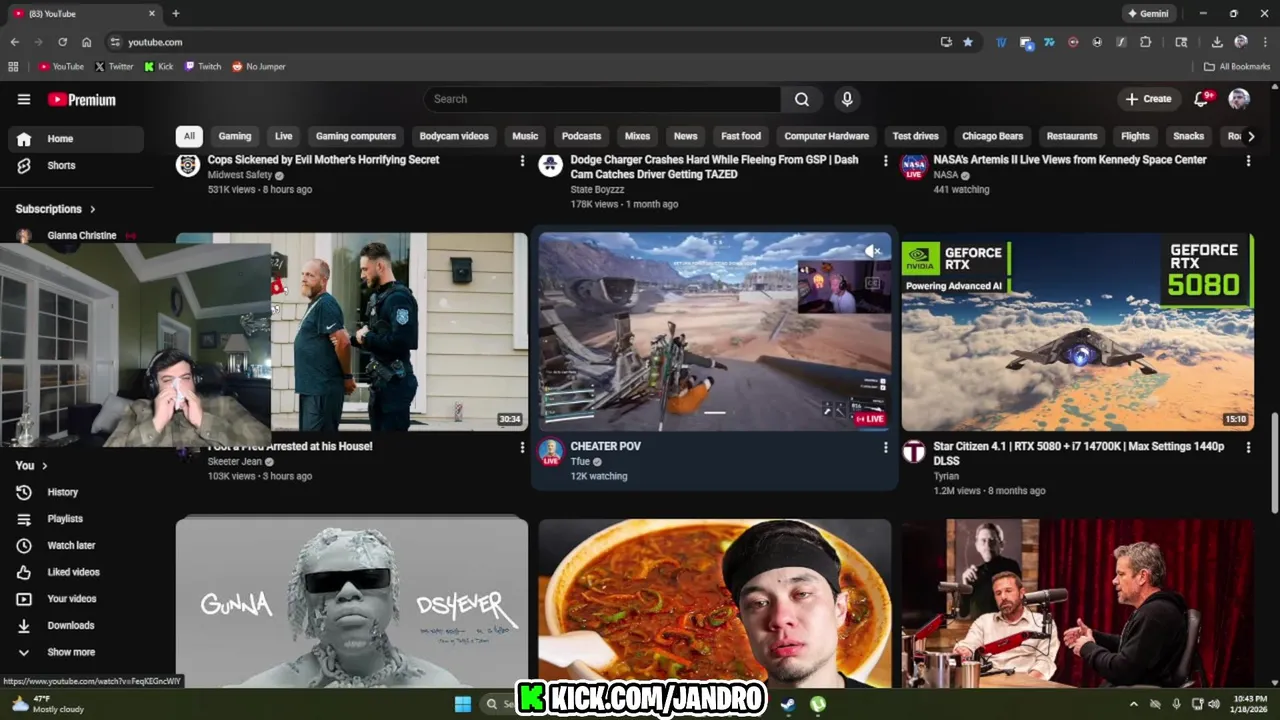Image resolution: width=1280 pixels, height=720 pixels.
Task: Unmute the CHEATER POV preview
Action: [873, 251]
